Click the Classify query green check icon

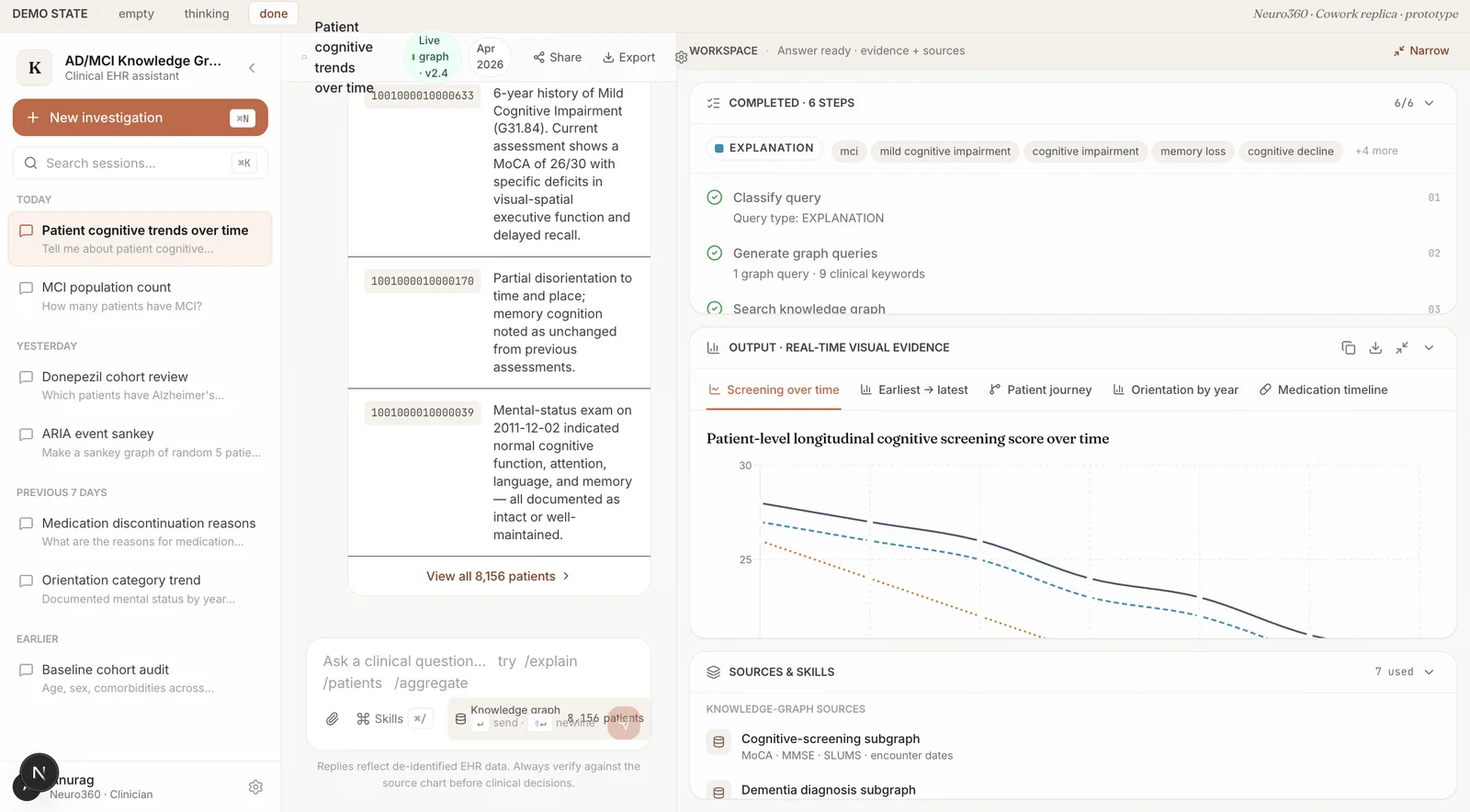click(714, 197)
